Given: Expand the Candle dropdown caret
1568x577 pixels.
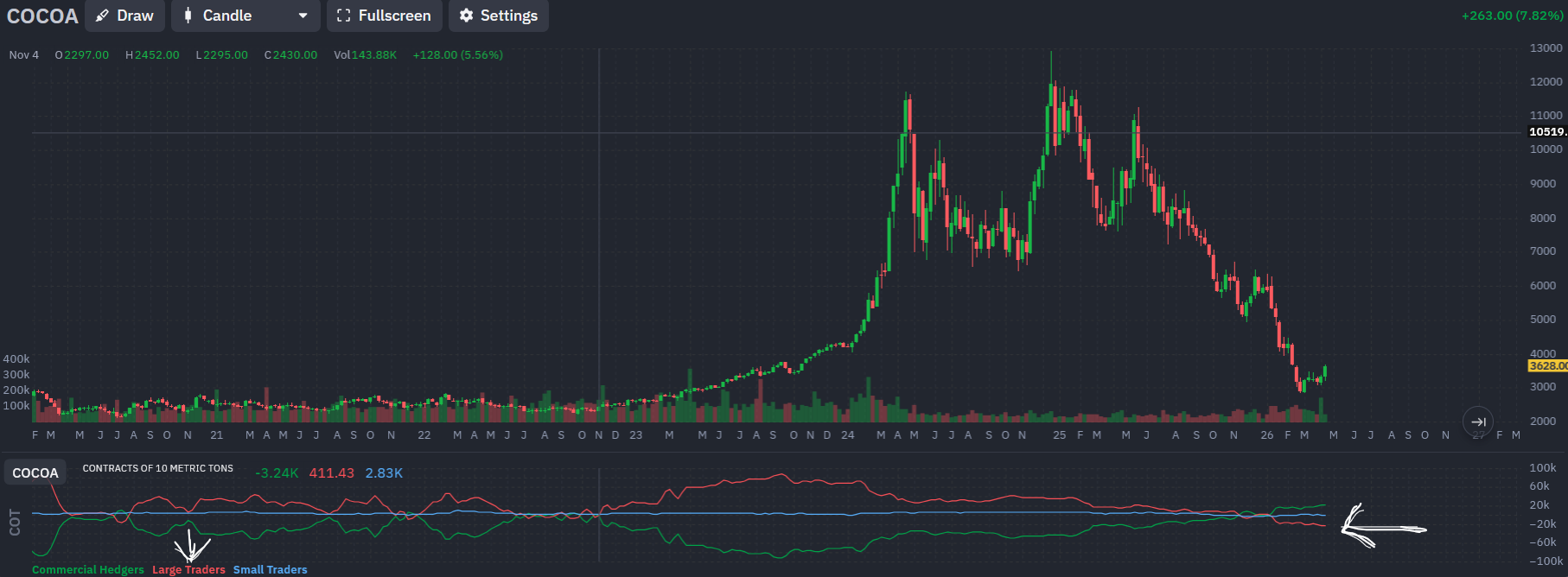Looking at the screenshot, I should [x=303, y=16].
